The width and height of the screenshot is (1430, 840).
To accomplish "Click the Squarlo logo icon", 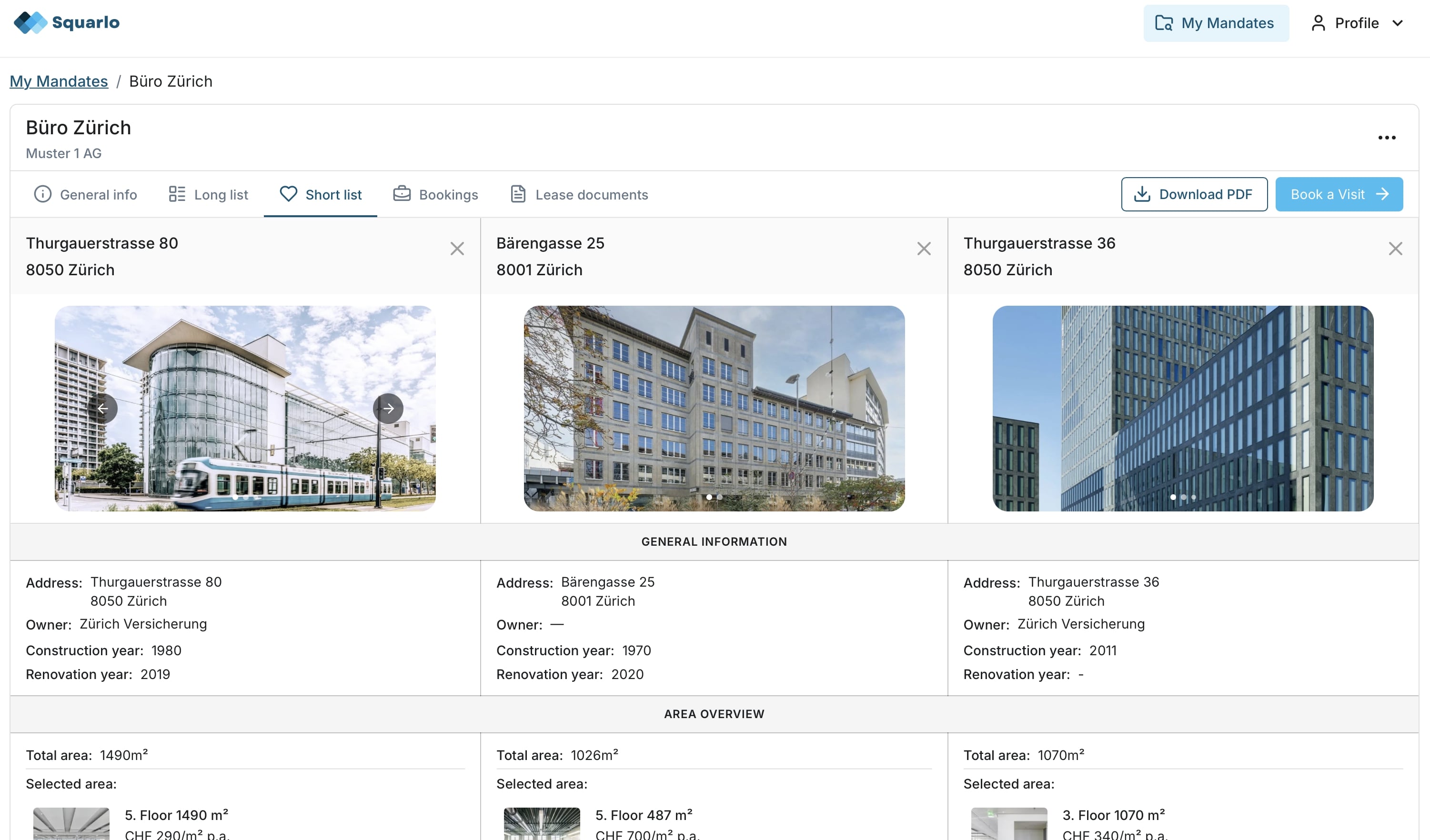I will click(x=30, y=23).
